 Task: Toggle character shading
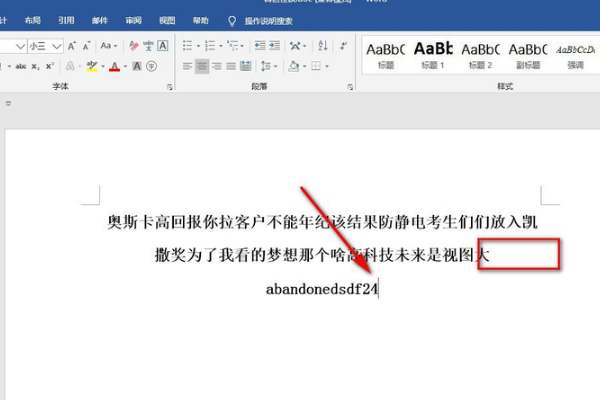click(x=135, y=66)
